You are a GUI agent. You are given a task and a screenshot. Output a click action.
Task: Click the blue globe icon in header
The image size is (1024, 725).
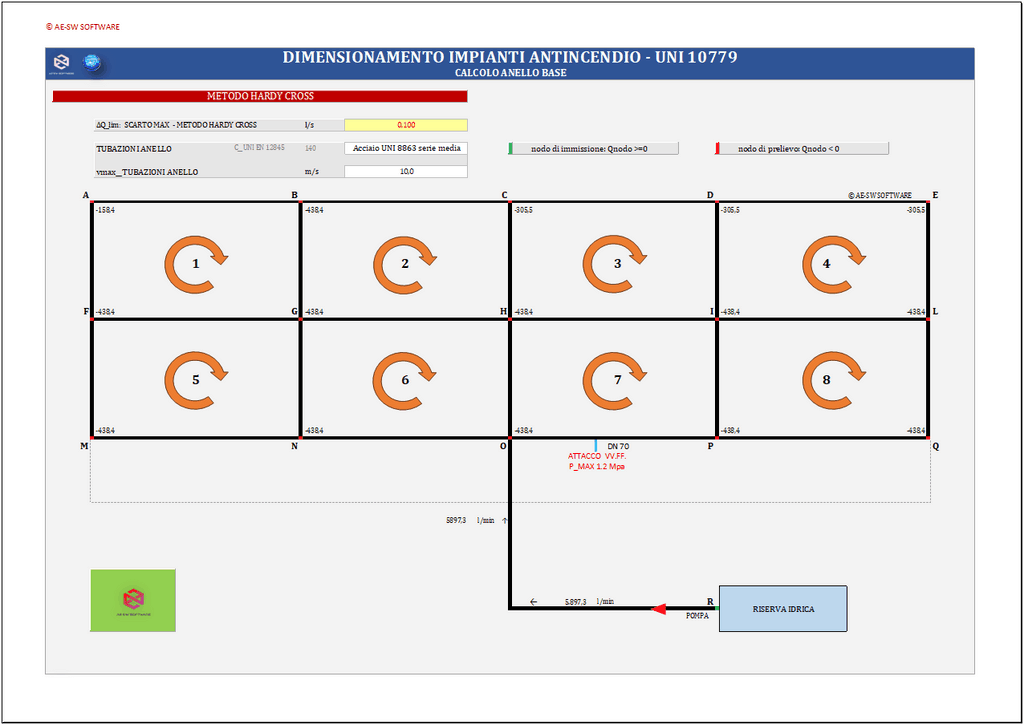point(92,63)
